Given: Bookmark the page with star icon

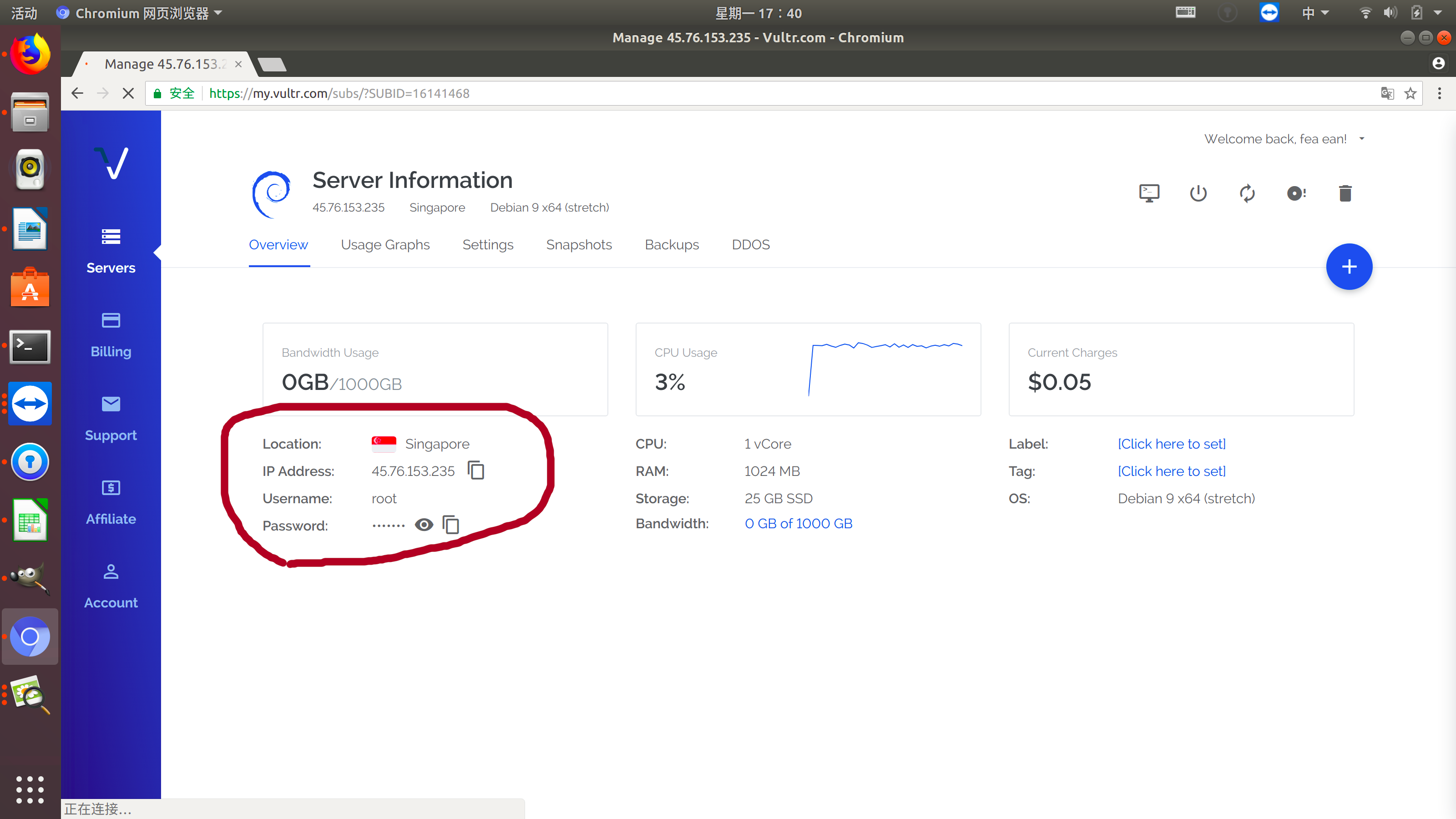Looking at the screenshot, I should (x=1410, y=93).
